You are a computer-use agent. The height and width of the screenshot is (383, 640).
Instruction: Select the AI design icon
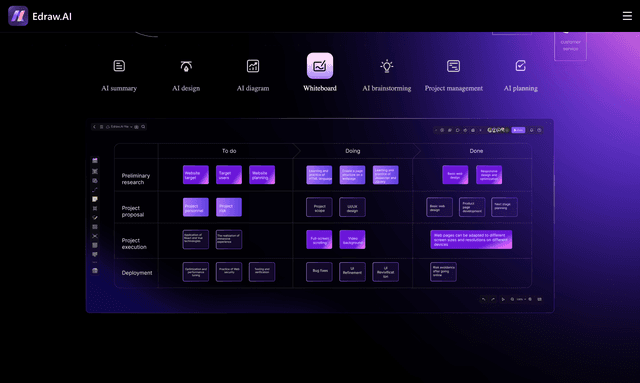coord(186,66)
